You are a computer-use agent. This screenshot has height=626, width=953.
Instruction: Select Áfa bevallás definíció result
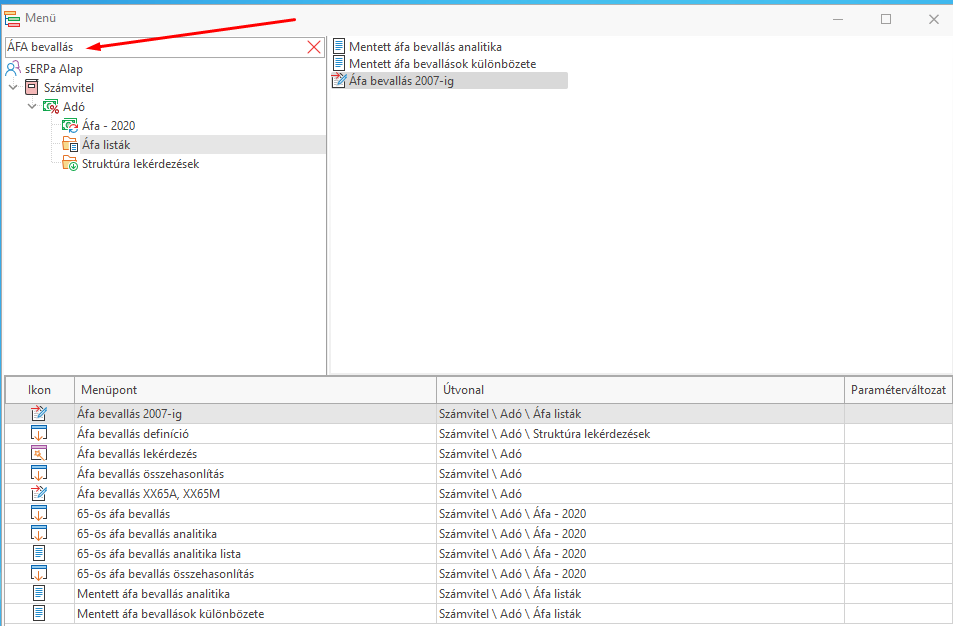(133, 434)
